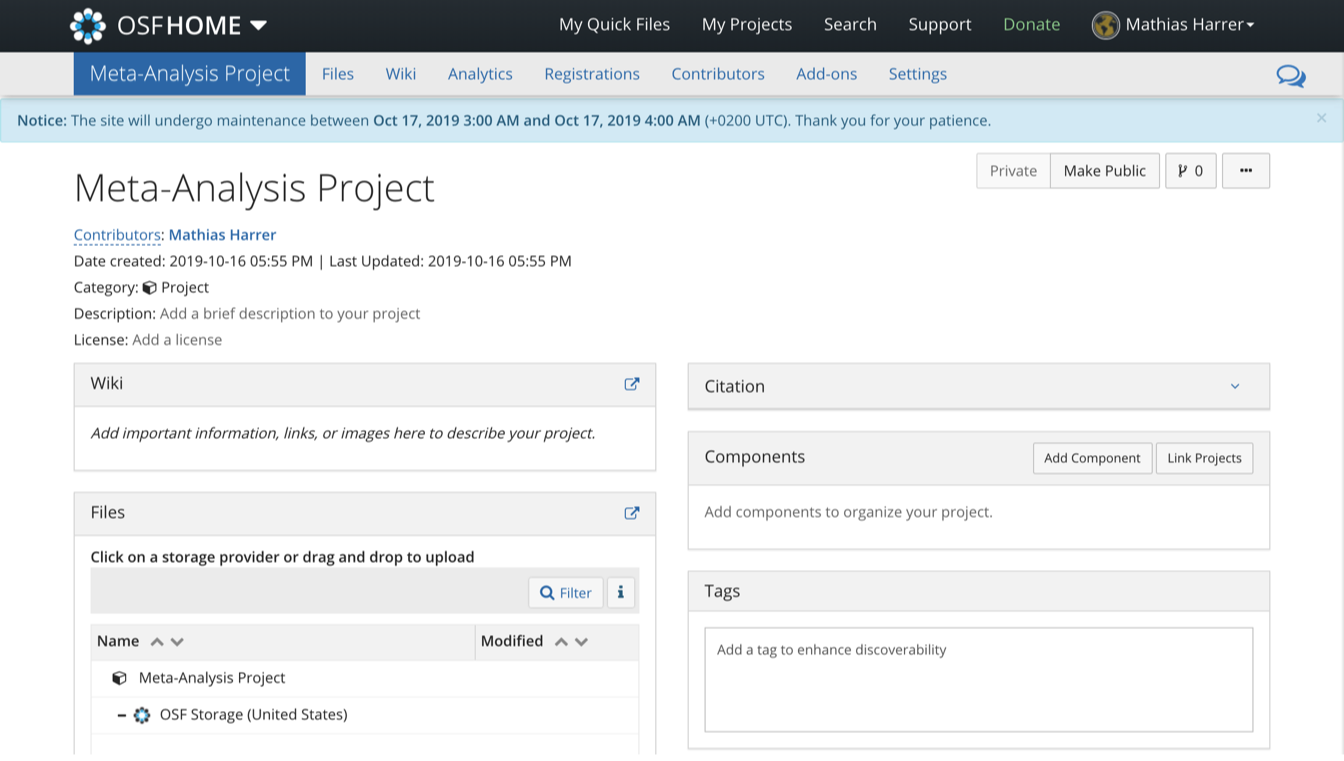1344x761 pixels.
Task: Go to the Contributors tab
Action: (x=717, y=74)
